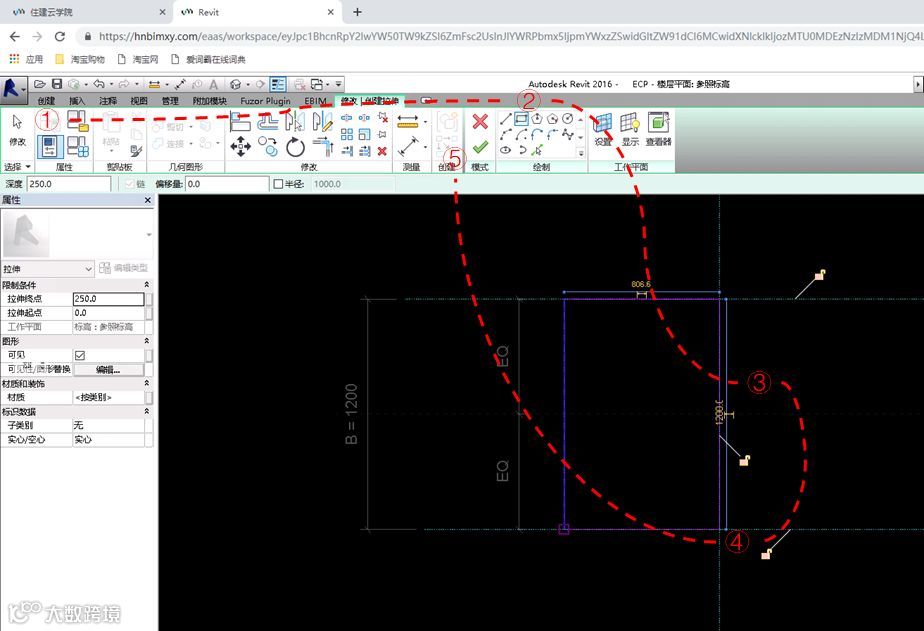Image resolution: width=924 pixels, height=631 pixels.
Task: Open the Undo history dropdown arrow
Action: point(111,84)
